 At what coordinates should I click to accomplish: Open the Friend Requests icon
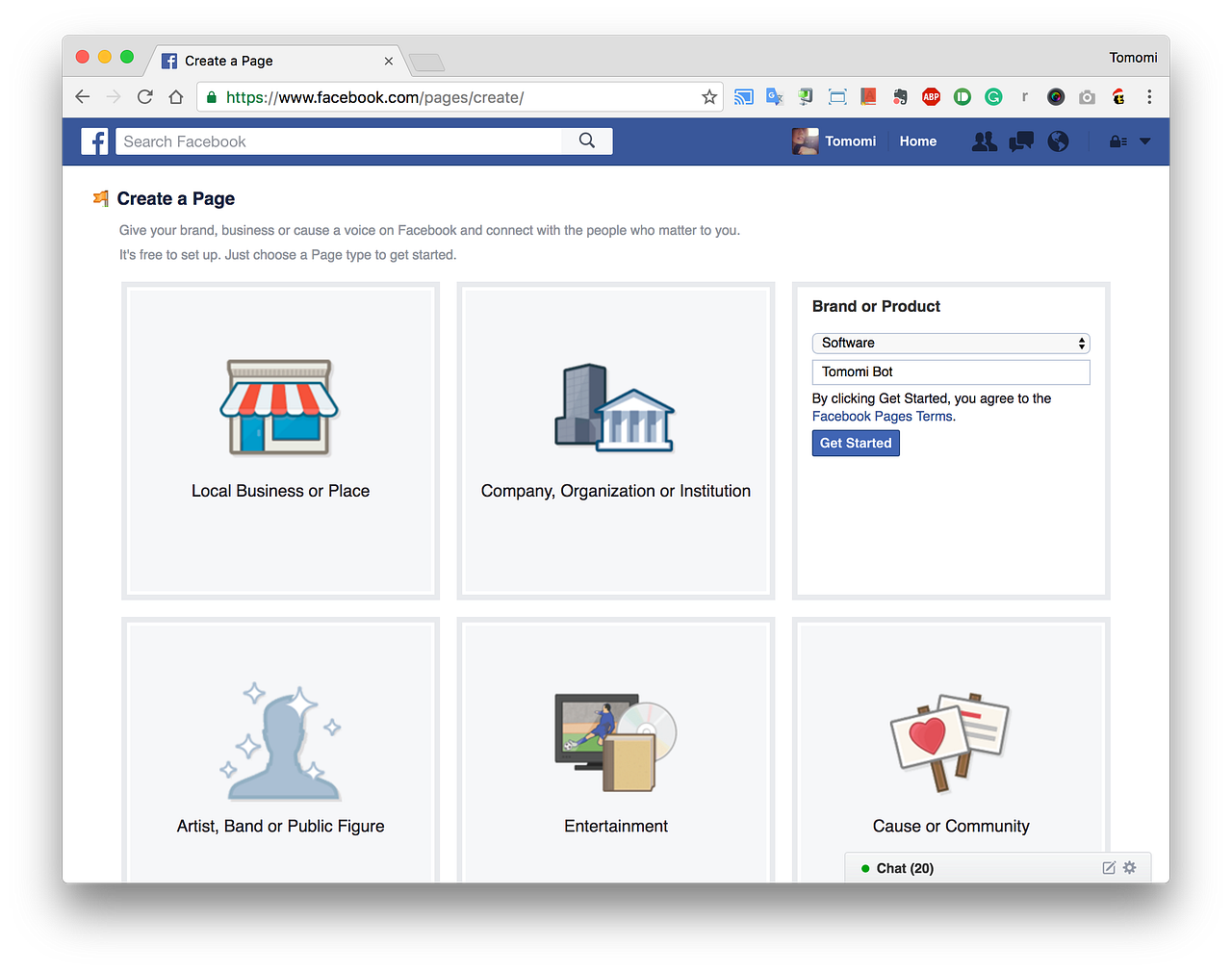(x=984, y=141)
